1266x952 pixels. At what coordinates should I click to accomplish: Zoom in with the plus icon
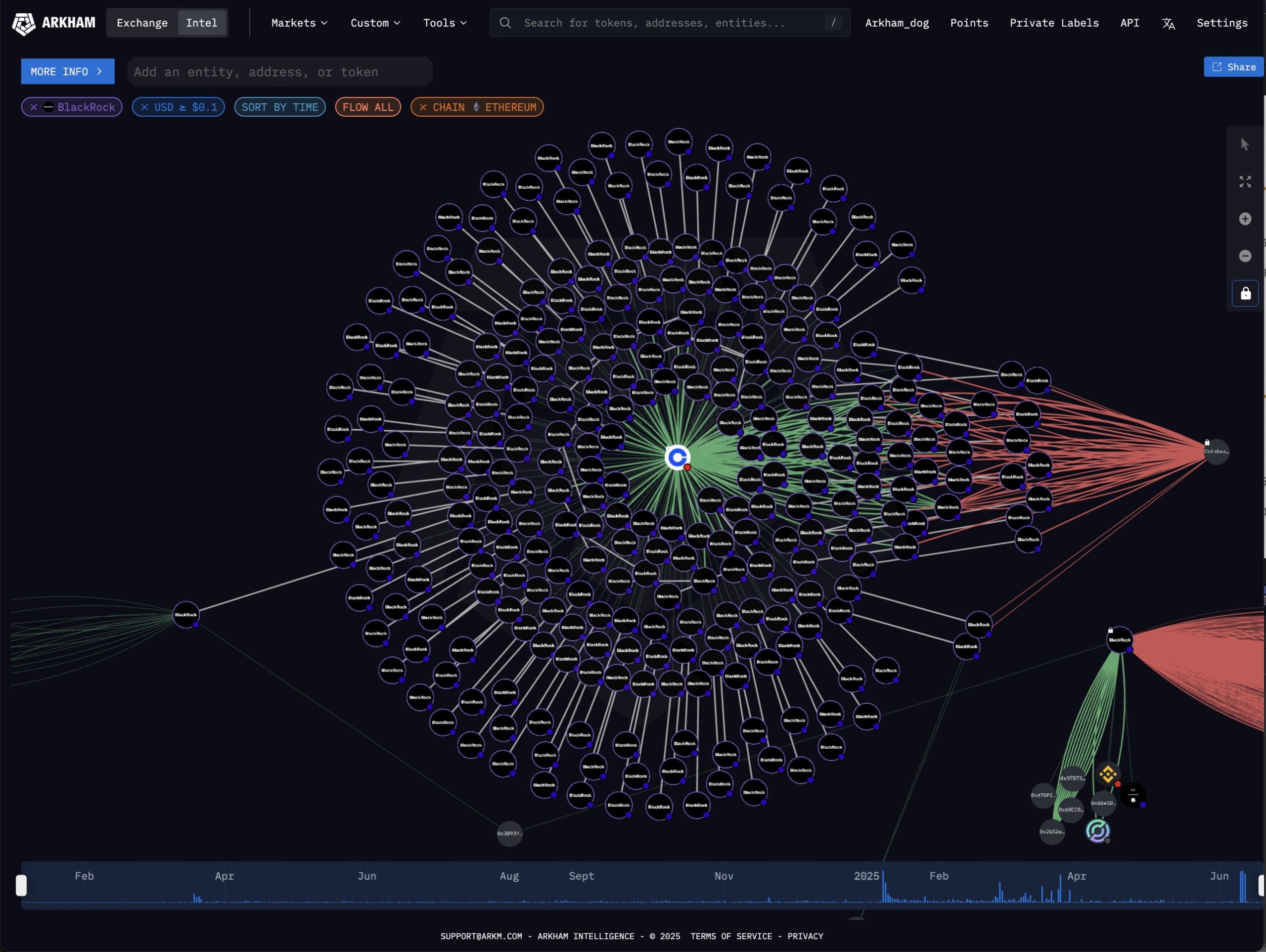(1245, 219)
